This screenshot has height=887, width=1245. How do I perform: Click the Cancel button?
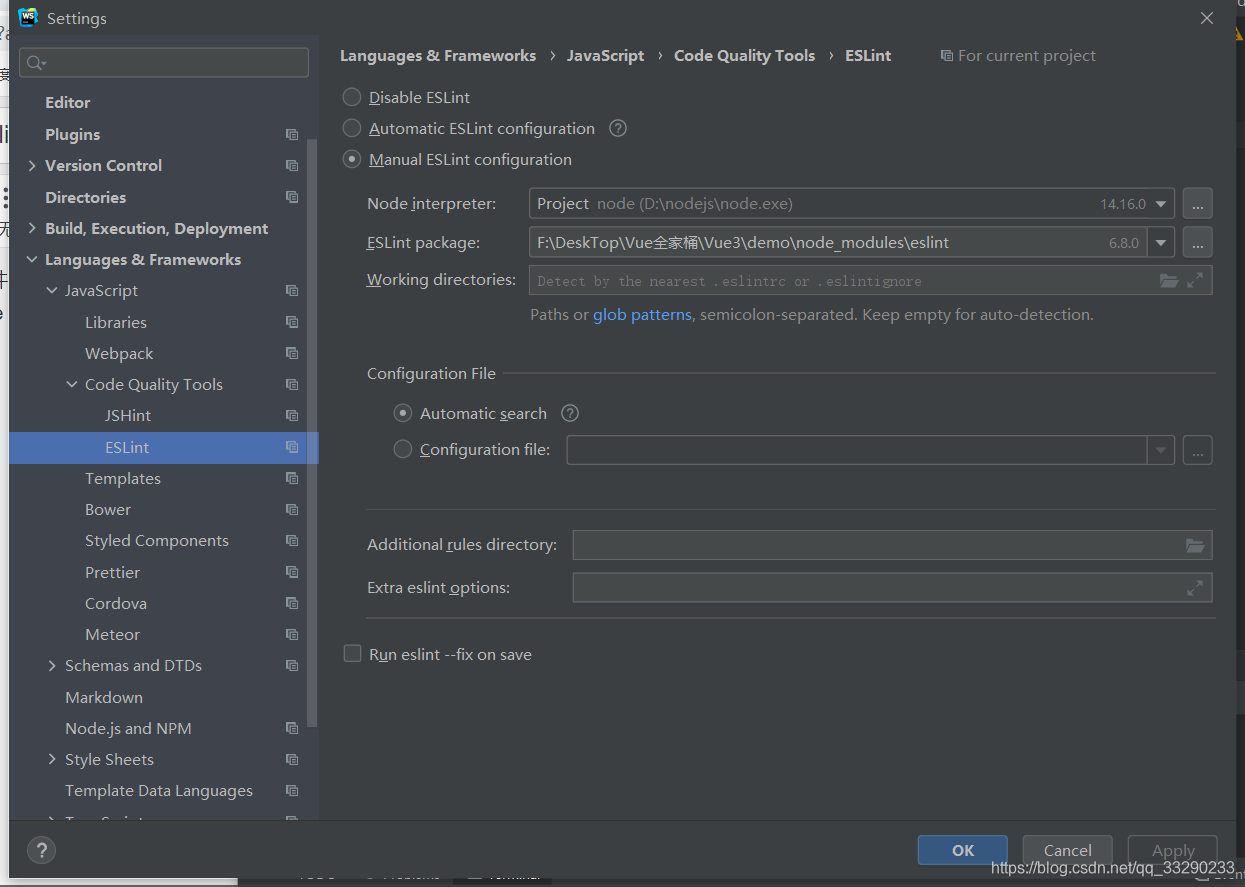click(x=1068, y=850)
